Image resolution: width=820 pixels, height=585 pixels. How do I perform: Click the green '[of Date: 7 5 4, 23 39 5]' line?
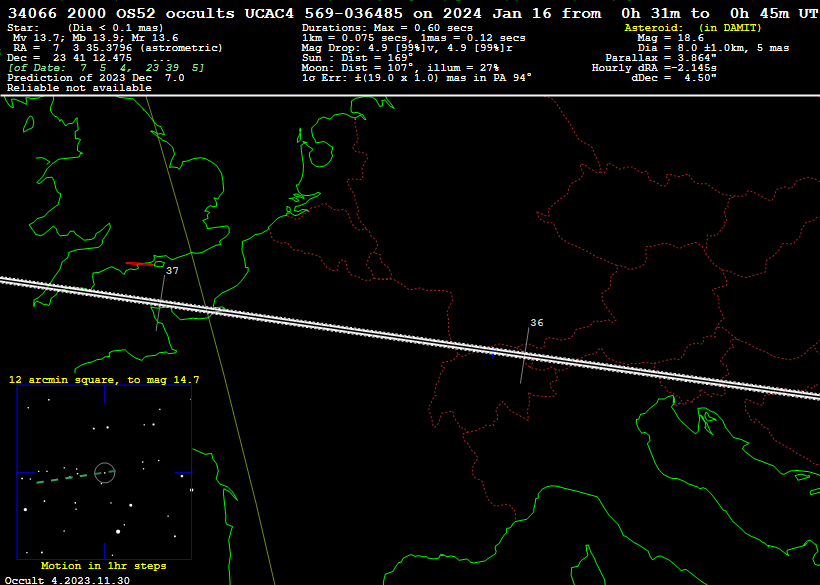[x=106, y=68]
